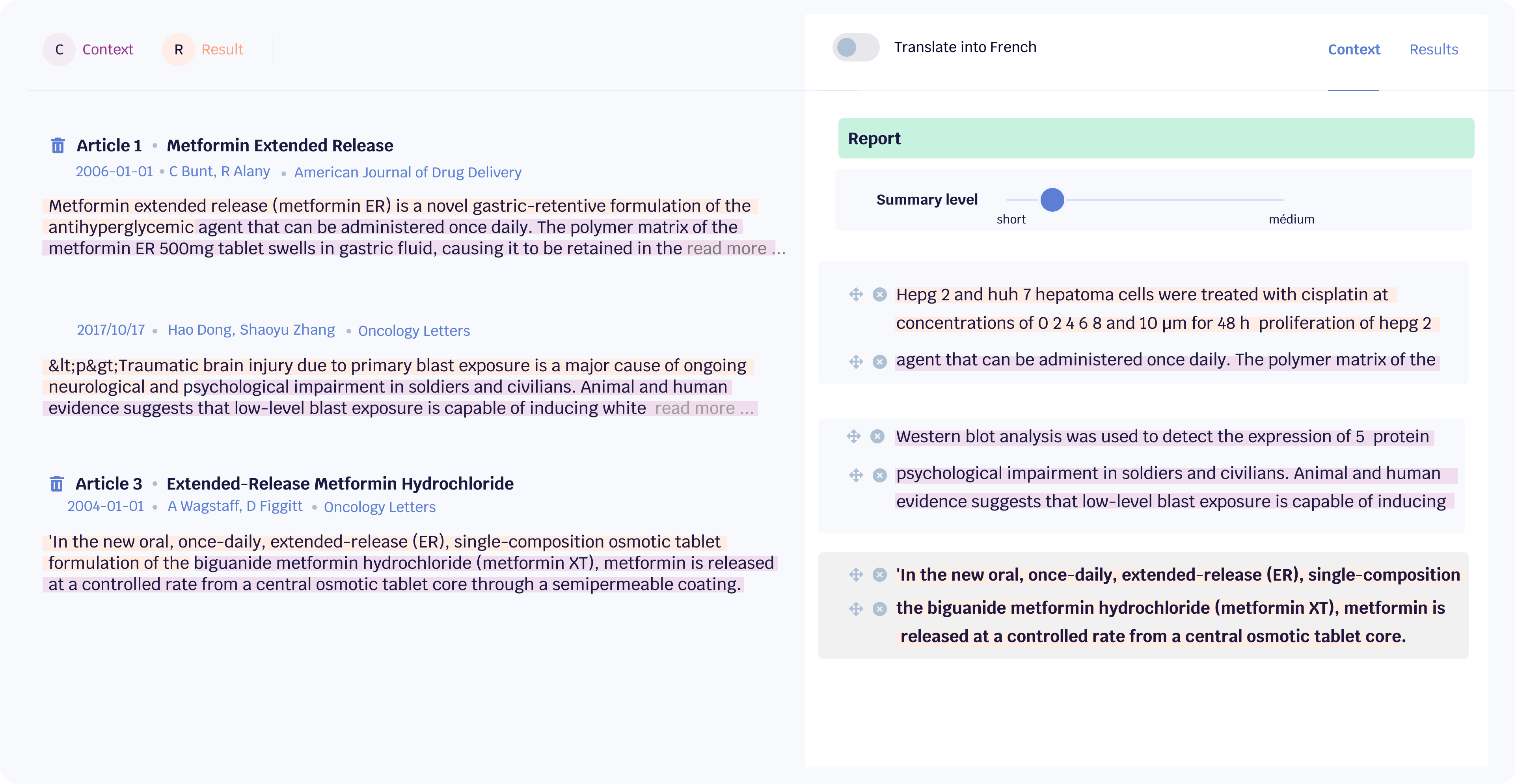Delete Article 1 with the trash icon
The width and height of the screenshot is (1516, 784).
[x=58, y=145]
